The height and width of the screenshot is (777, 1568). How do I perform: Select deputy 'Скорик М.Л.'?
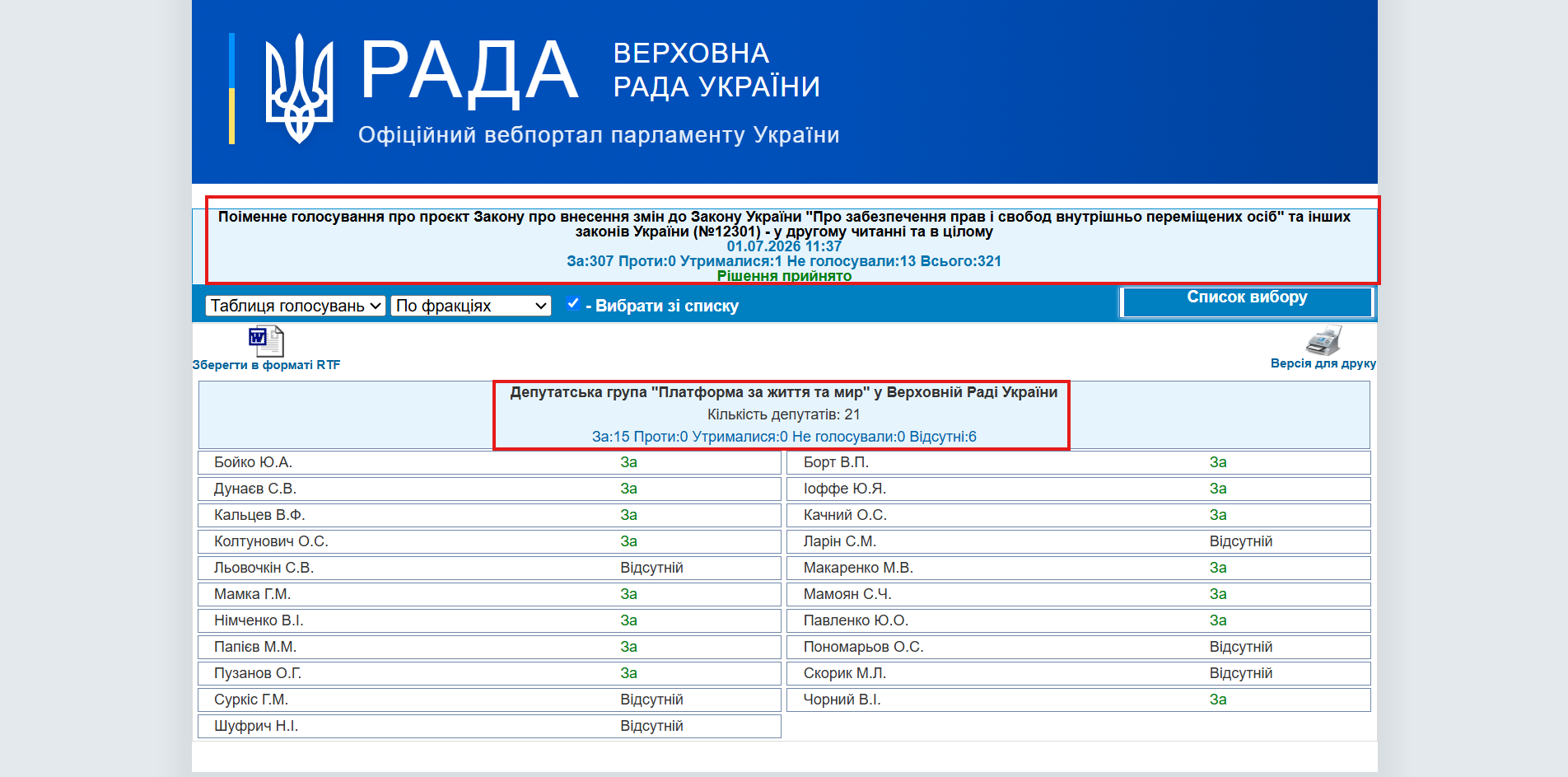(x=845, y=673)
